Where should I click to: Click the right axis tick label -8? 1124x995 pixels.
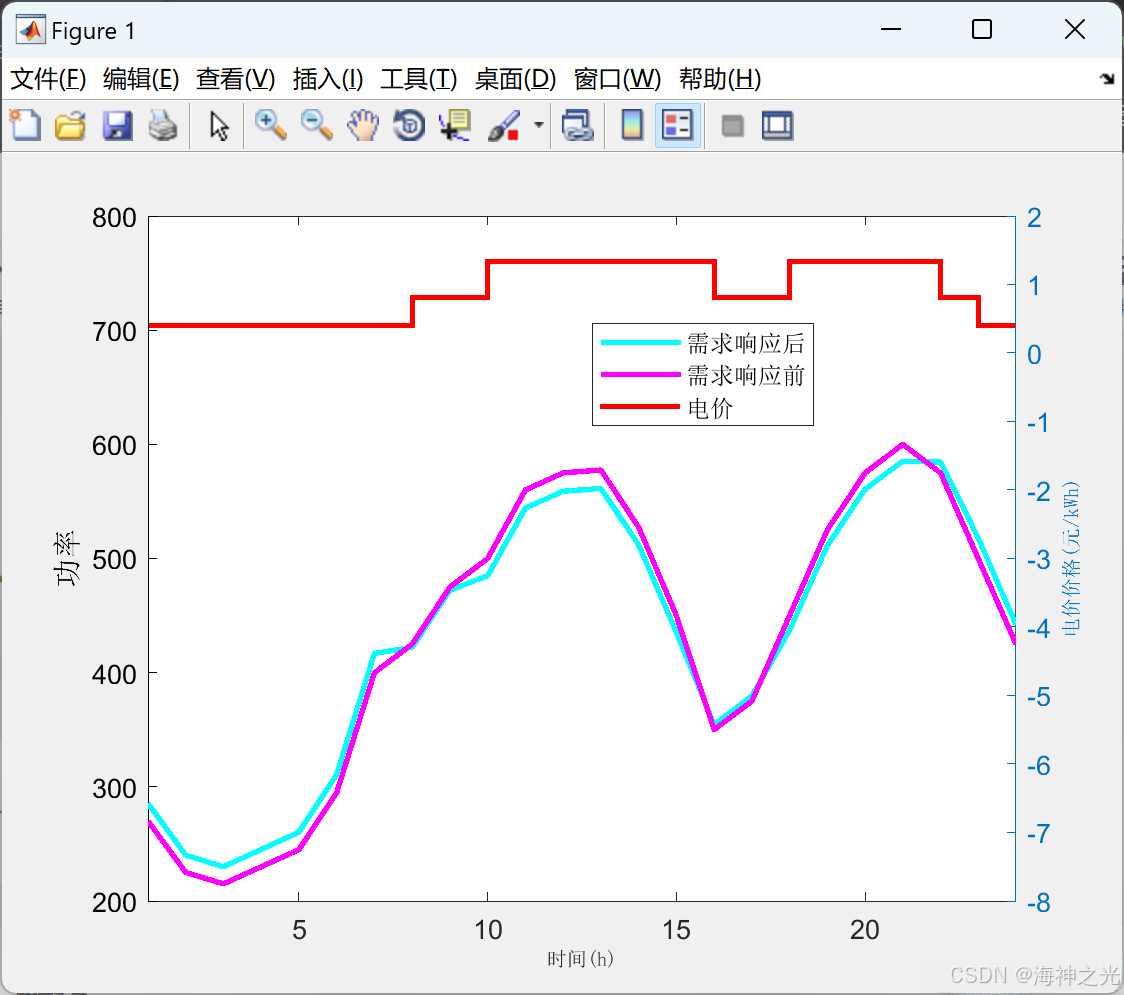coord(1039,903)
